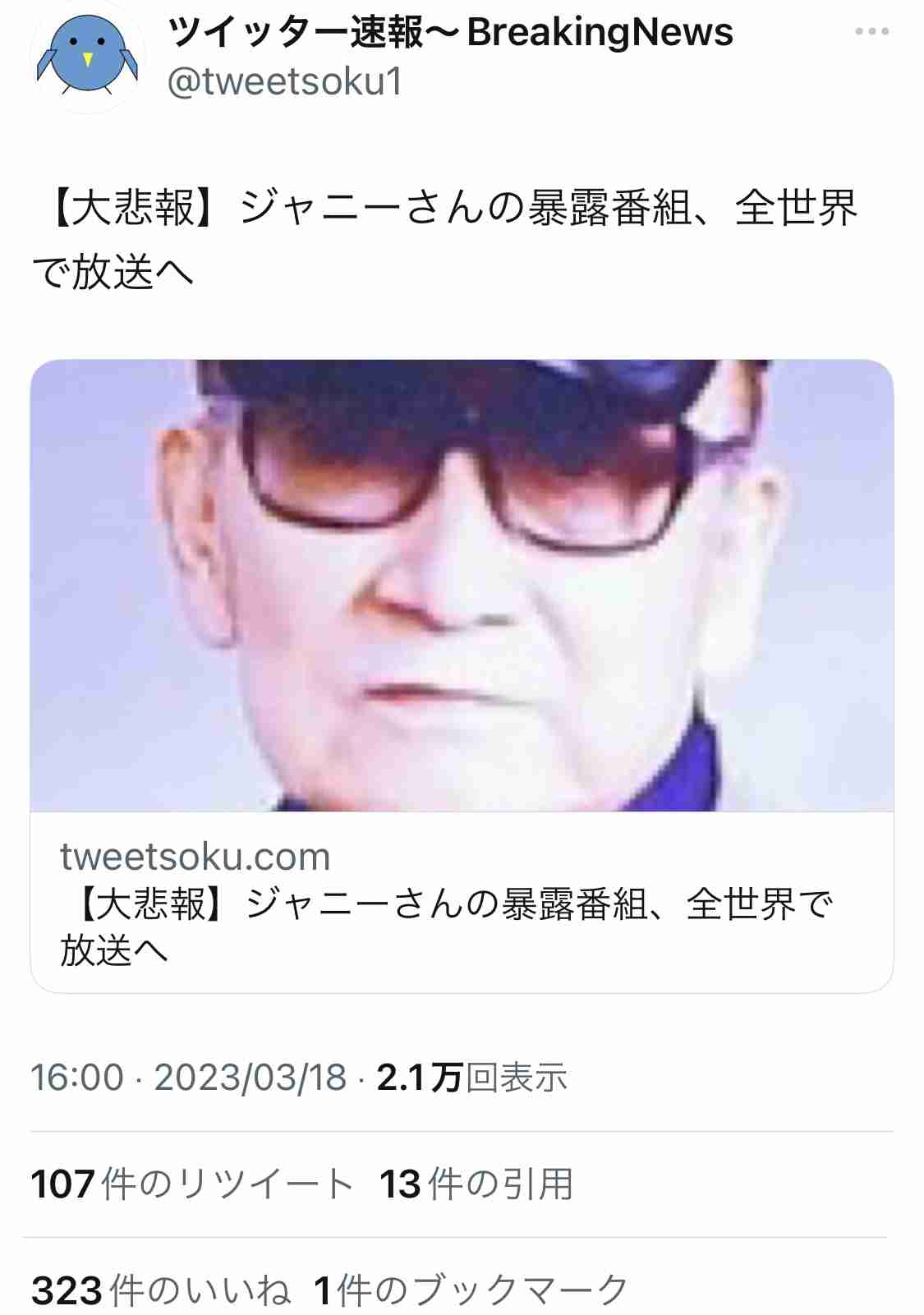
Task: Tap the 件のいいね label
Action: (x=200, y=1290)
